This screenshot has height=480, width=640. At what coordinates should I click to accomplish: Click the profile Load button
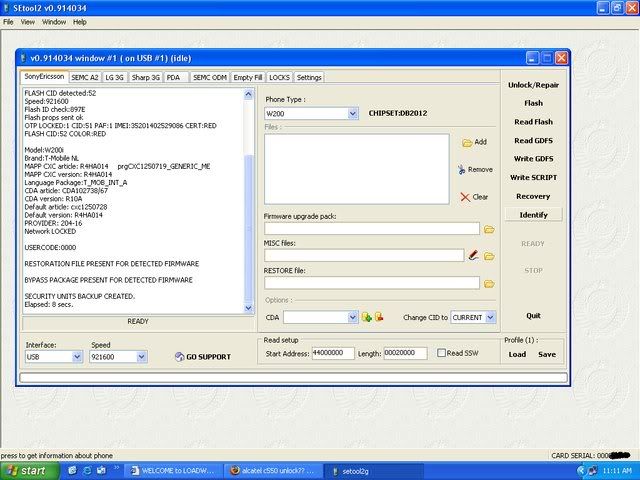(517, 355)
